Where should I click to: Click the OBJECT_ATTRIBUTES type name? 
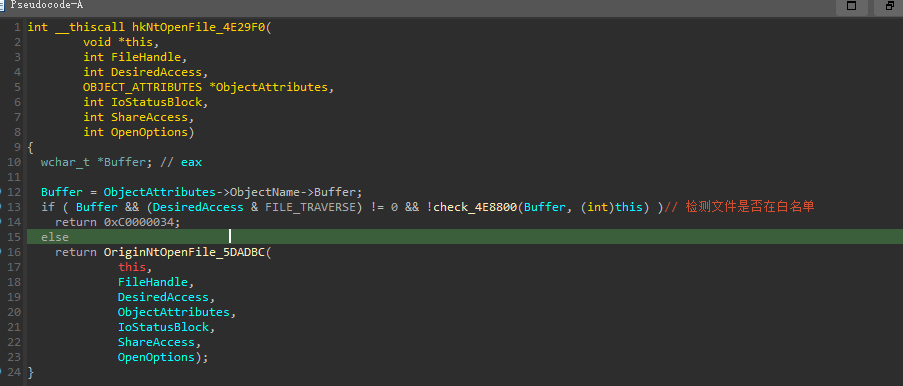(142, 87)
